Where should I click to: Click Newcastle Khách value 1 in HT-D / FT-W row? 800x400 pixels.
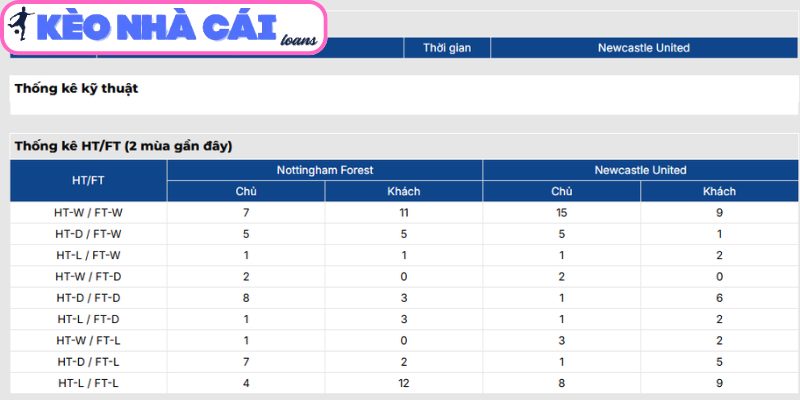click(719, 234)
